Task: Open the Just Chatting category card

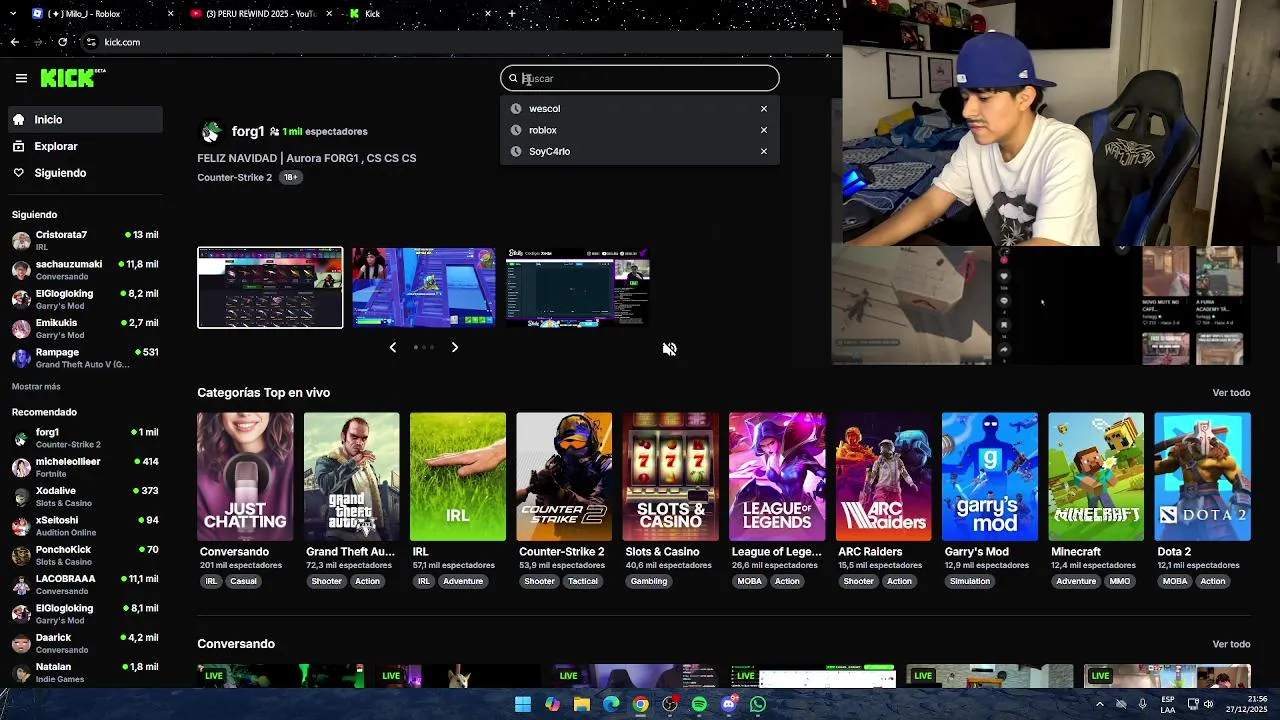Action: (x=245, y=477)
